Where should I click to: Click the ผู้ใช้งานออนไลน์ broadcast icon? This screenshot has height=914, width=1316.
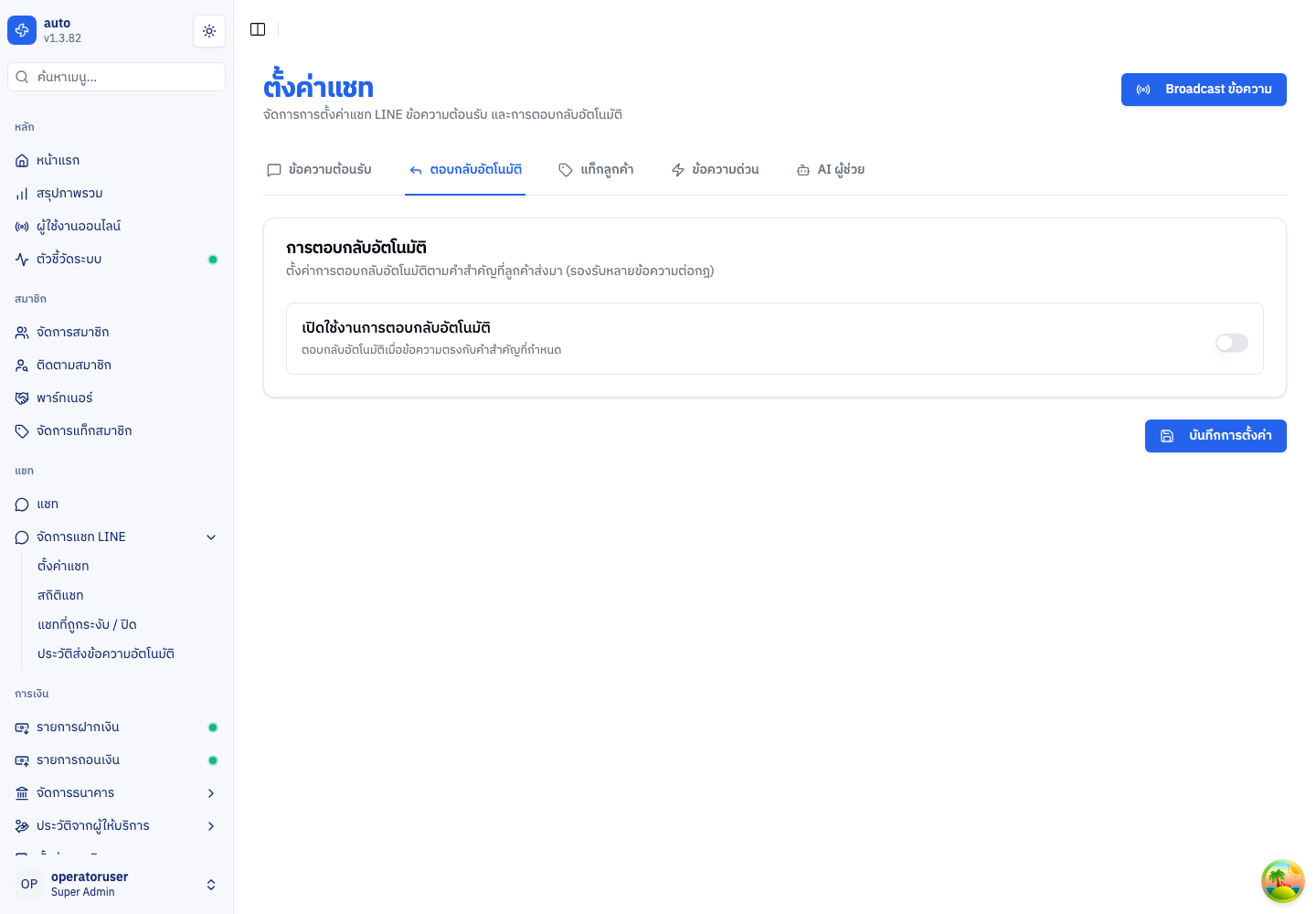[x=22, y=227]
